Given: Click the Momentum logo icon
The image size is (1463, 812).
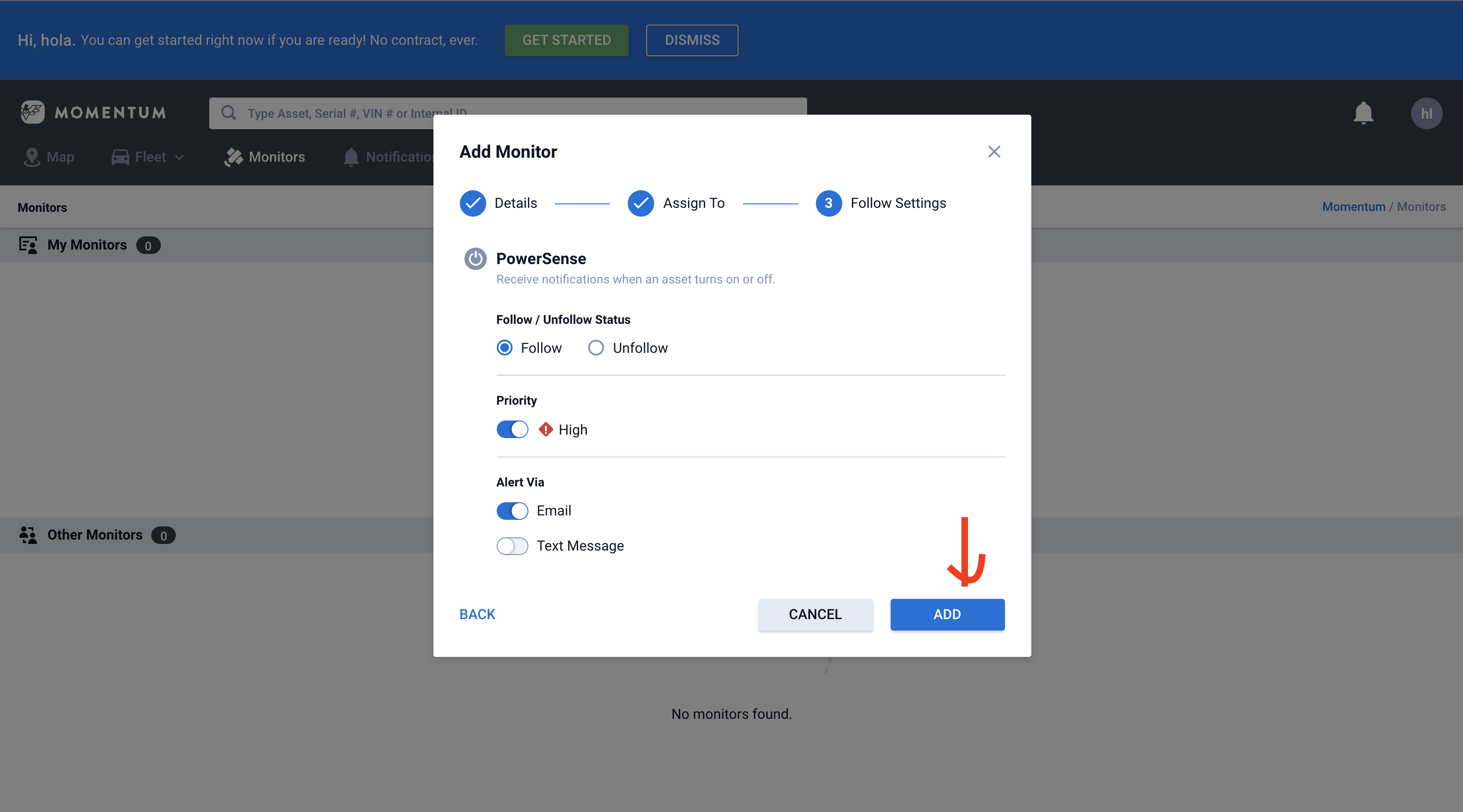Looking at the screenshot, I should tap(33, 112).
